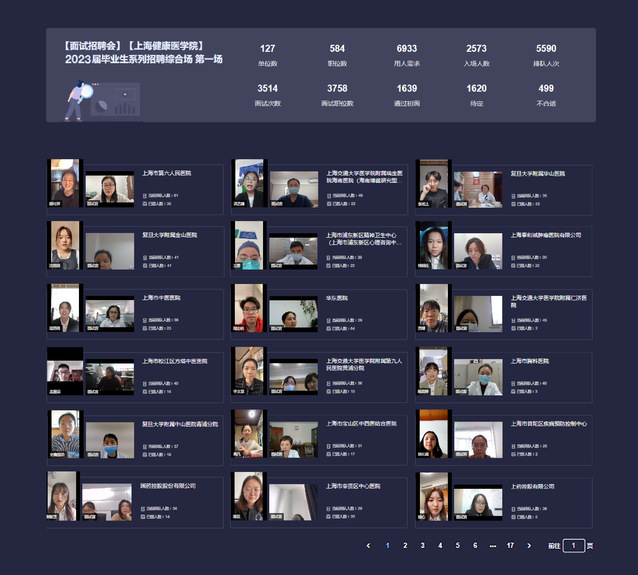Click the pagination ellipsis to skip pages

[492, 546]
